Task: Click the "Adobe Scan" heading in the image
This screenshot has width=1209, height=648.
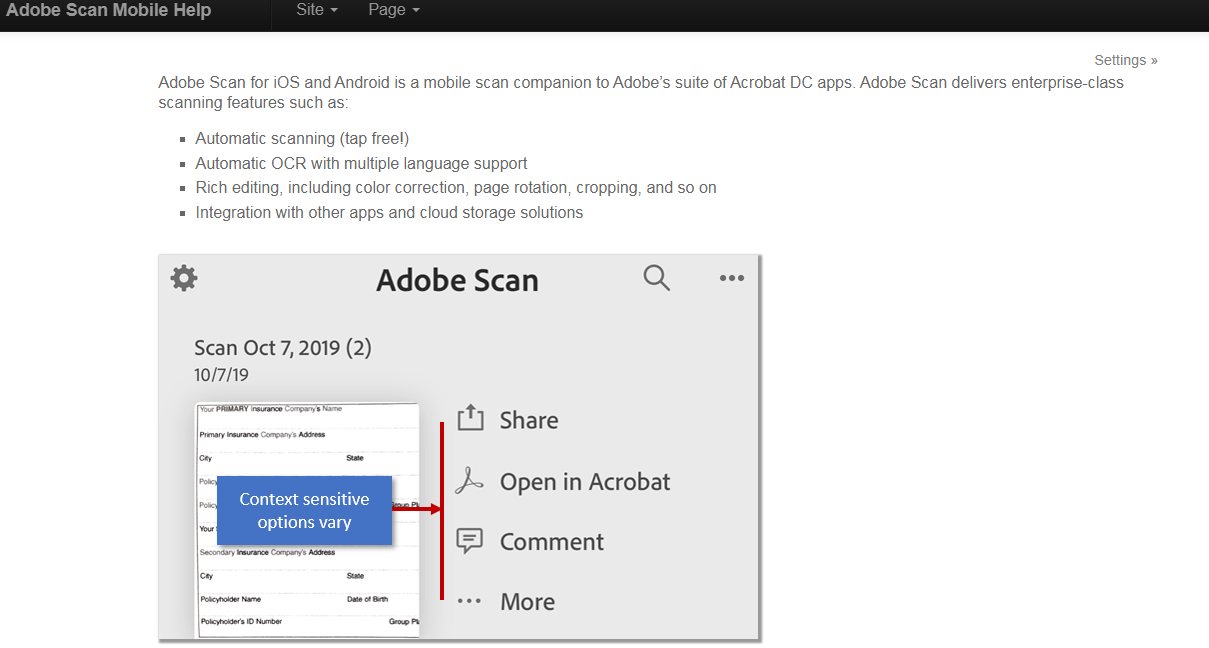Action: (457, 280)
